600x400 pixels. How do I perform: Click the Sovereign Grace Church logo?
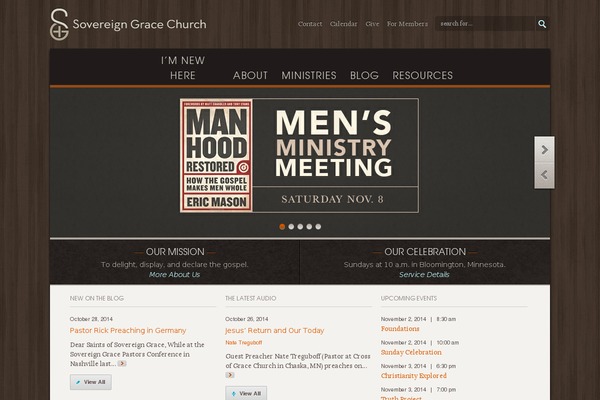128,24
